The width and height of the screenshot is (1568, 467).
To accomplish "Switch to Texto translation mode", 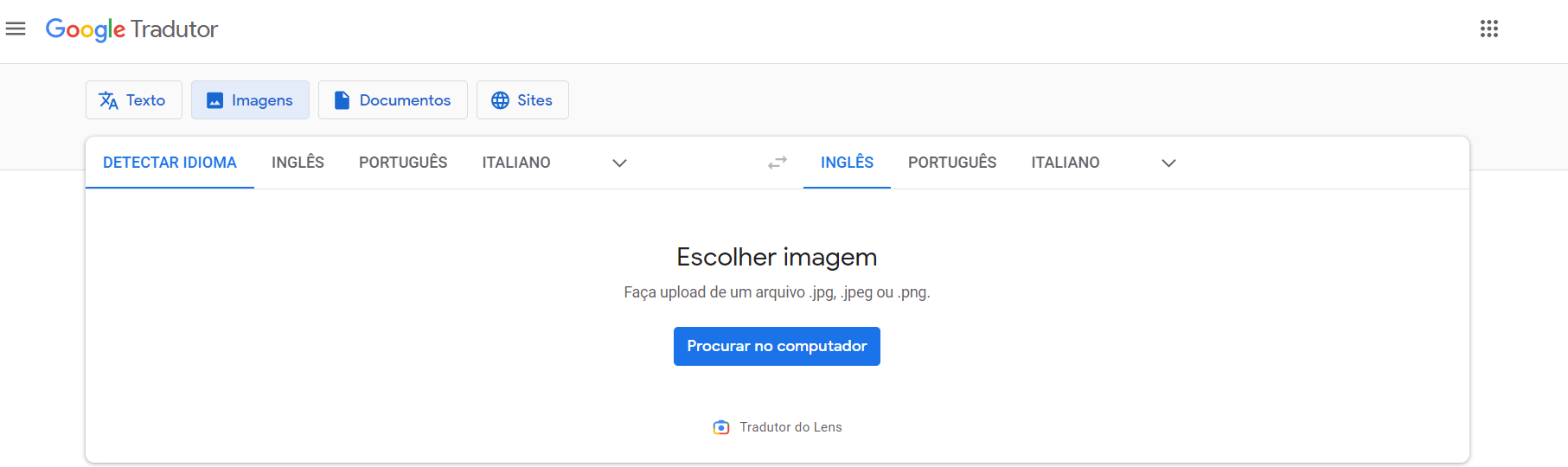I will click(x=133, y=100).
